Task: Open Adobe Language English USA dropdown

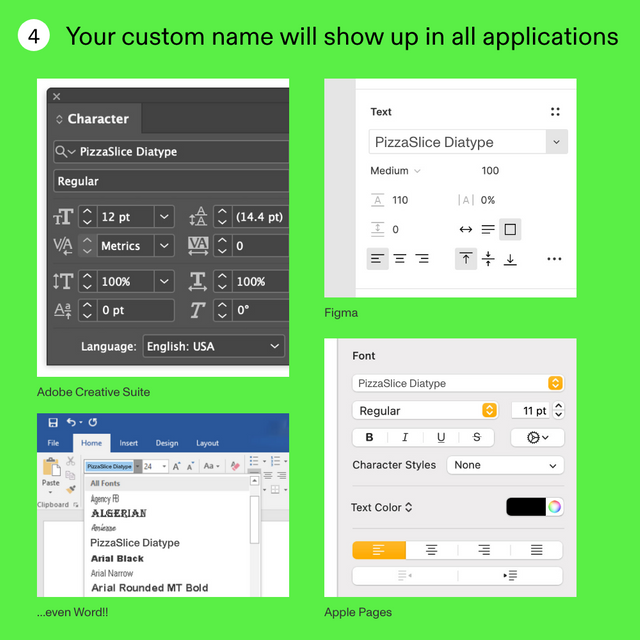Action: coord(213,346)
